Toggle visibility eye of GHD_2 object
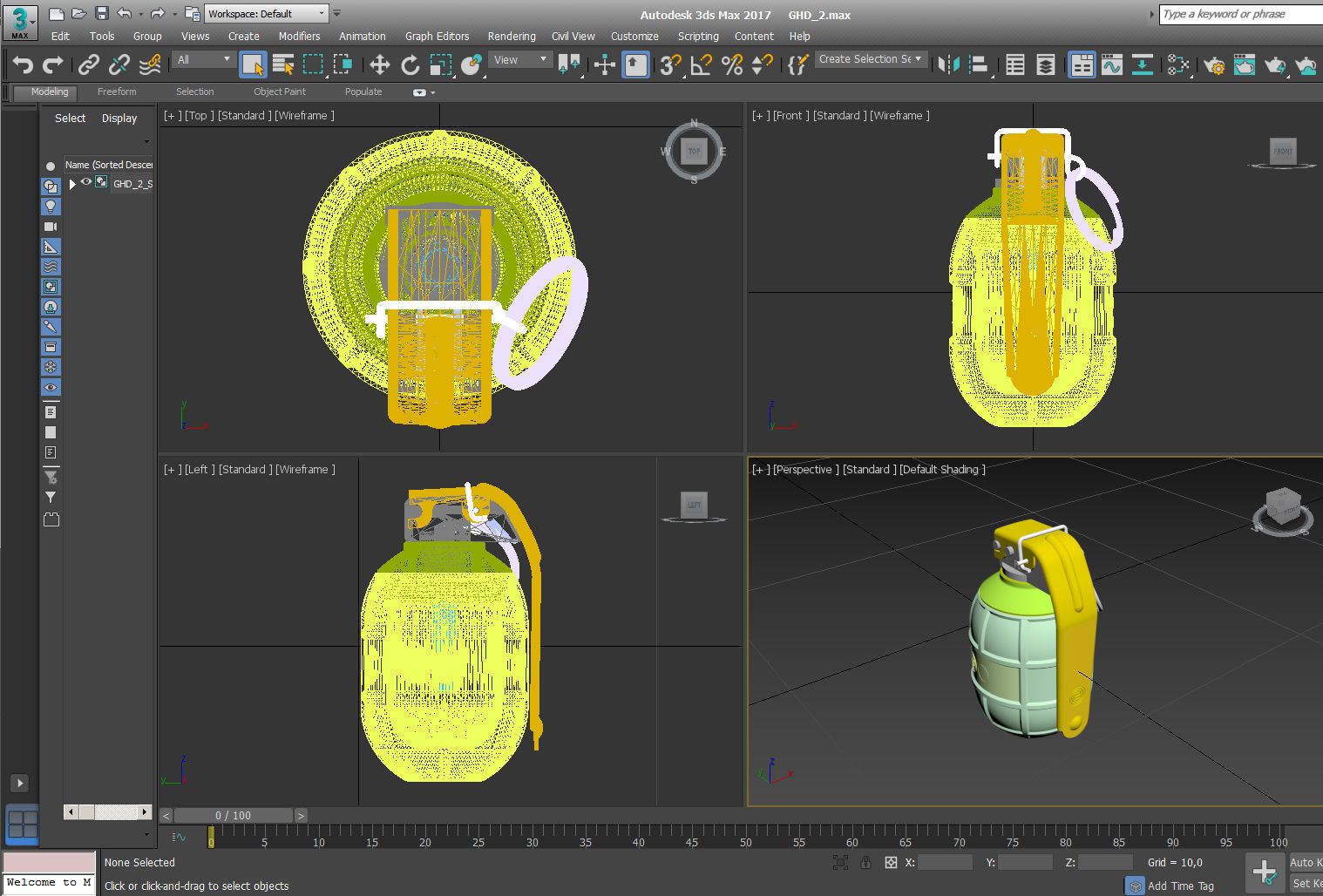The width and height of the screenshot is (1323, 896). tap(86, 182)
